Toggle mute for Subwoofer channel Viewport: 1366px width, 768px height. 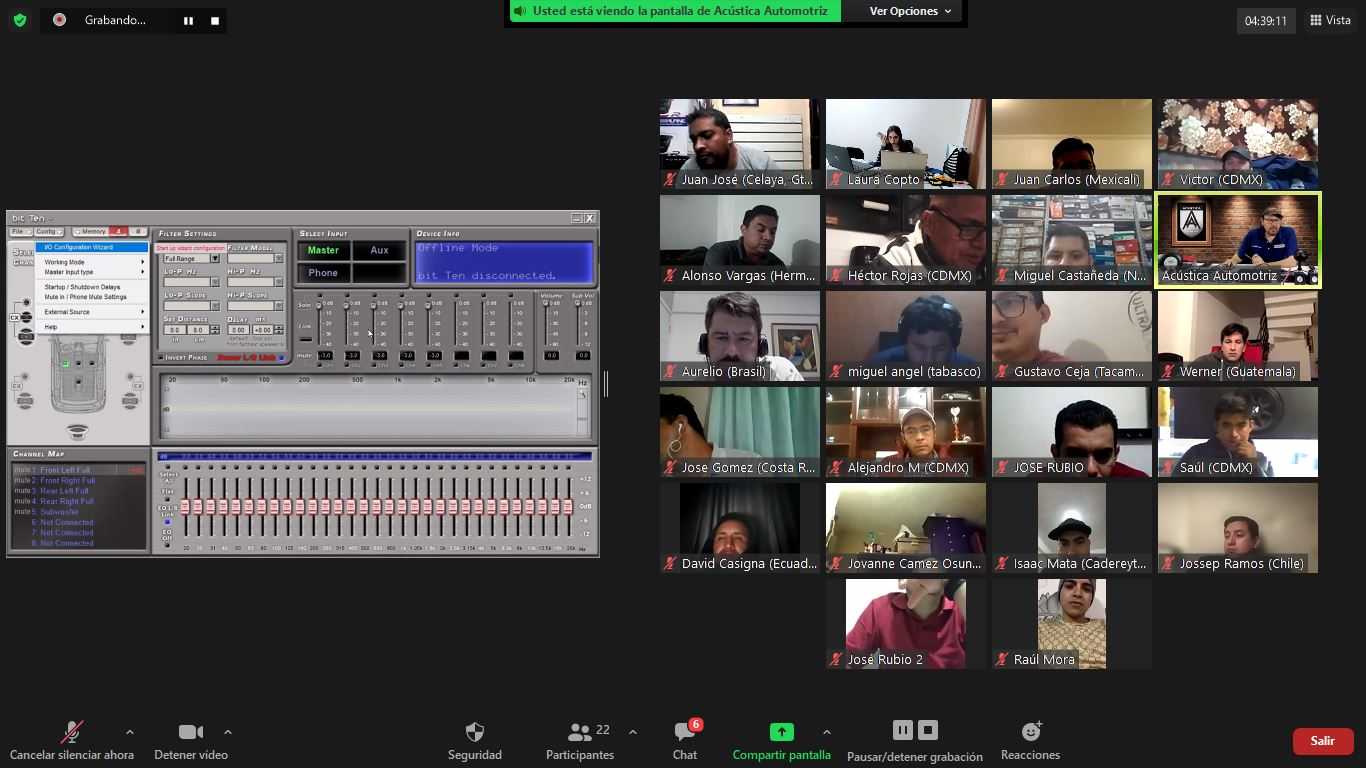[x=22, y=512]
